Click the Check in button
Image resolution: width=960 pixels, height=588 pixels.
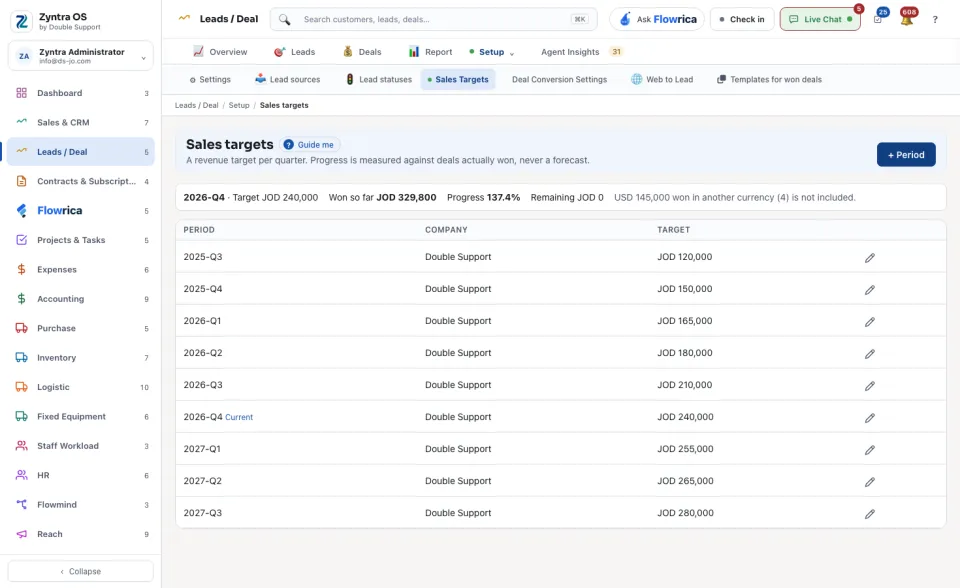pos(742,20)
